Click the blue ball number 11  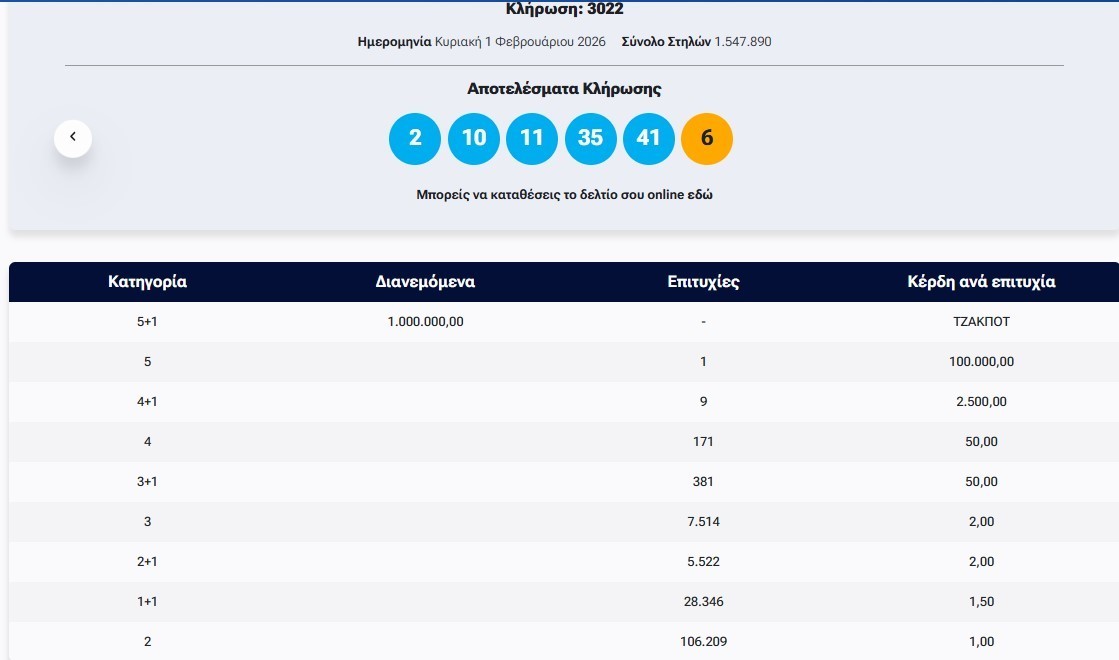click(532, 138)
